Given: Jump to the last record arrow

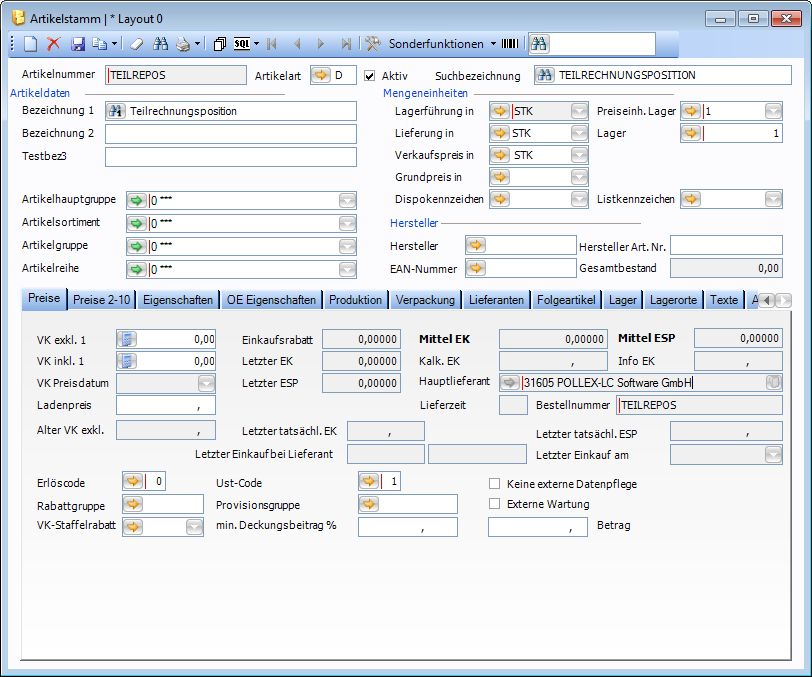Looking at the screenshot, I should (x=345, y=44).
